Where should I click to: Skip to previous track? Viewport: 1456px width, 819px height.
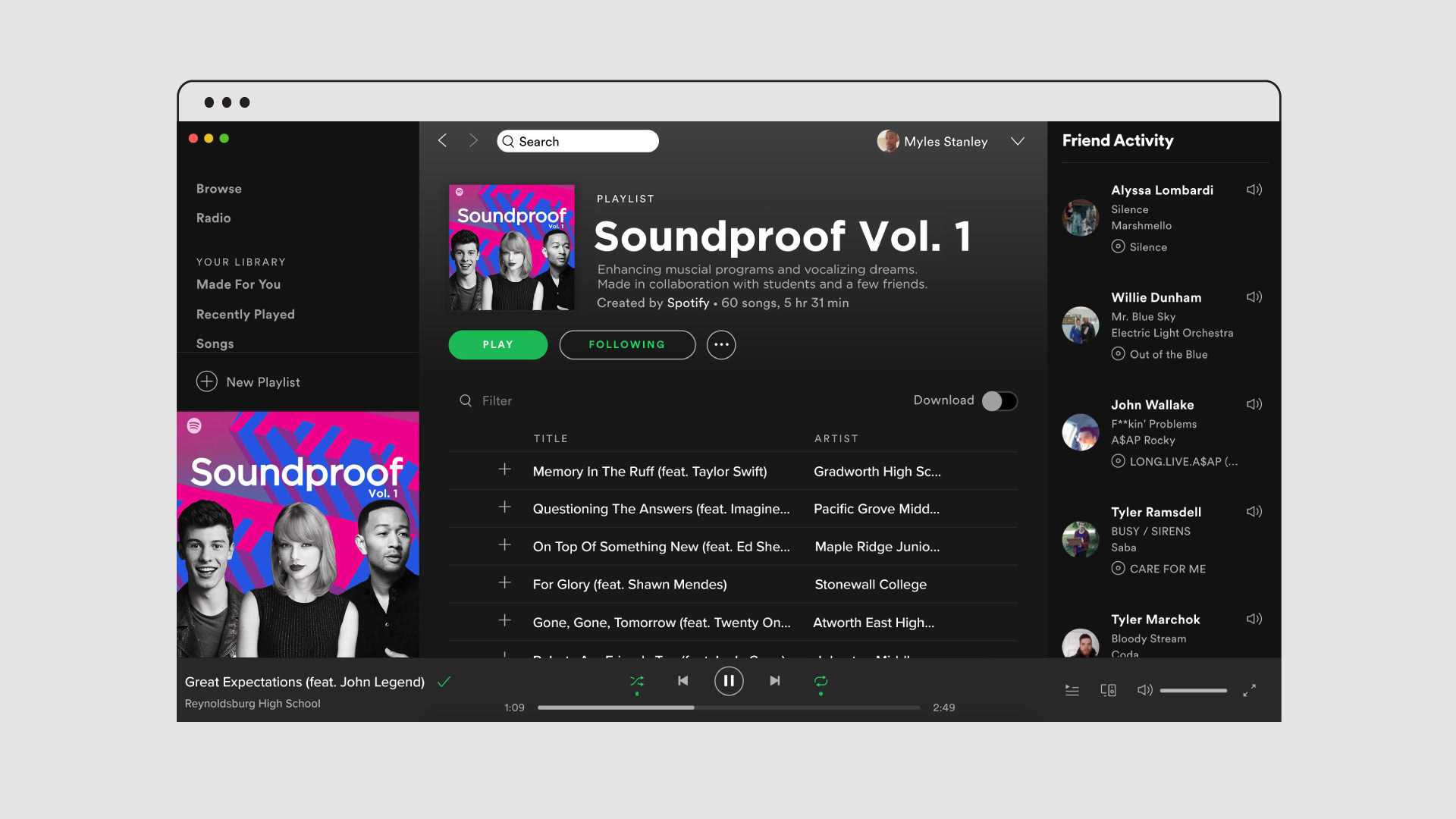click(x=683, y=681)
